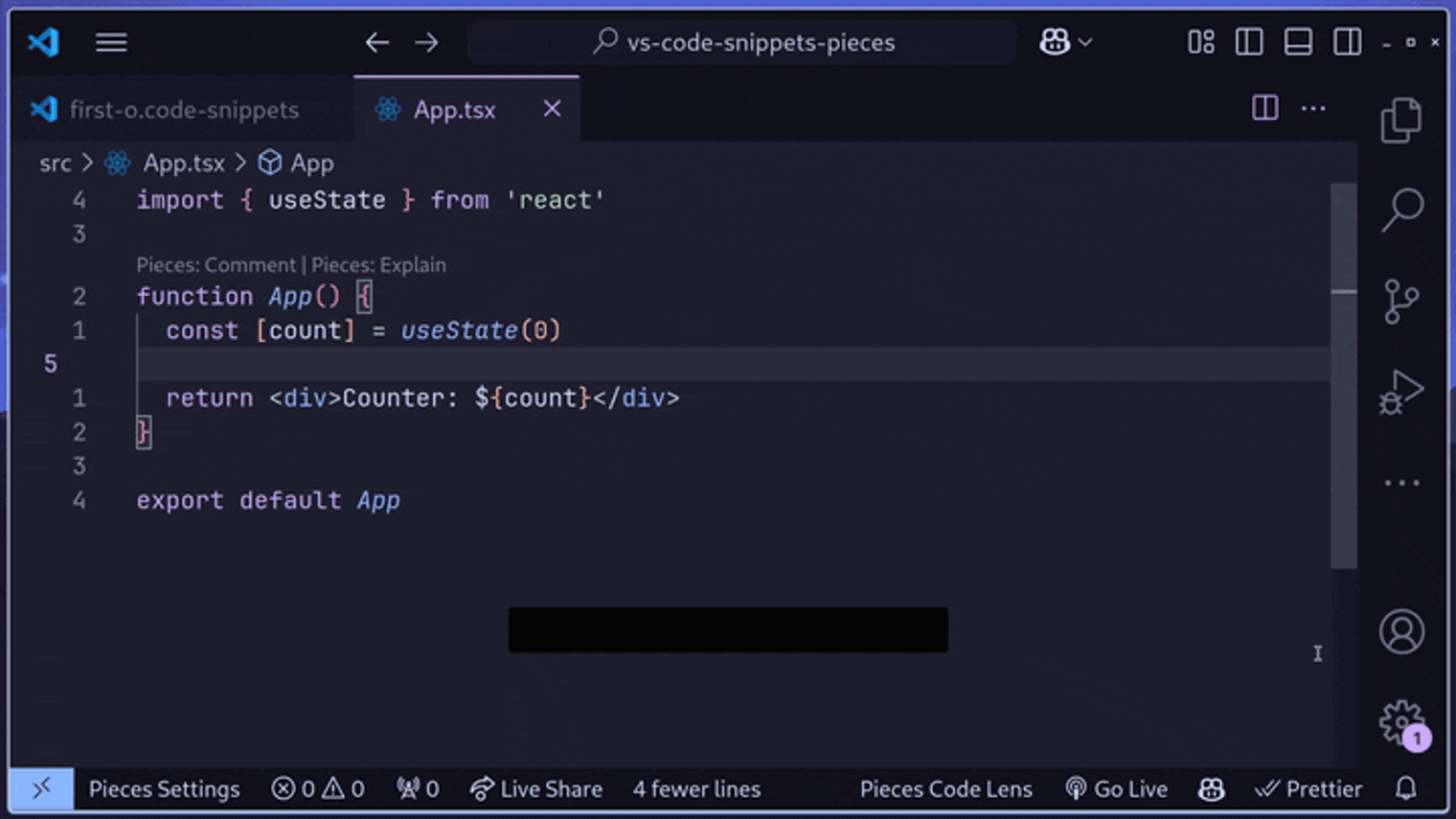Expand the Copilot dropdown chevron in title bar
Screen dimensions: 1456x819
pos(1085,42)
